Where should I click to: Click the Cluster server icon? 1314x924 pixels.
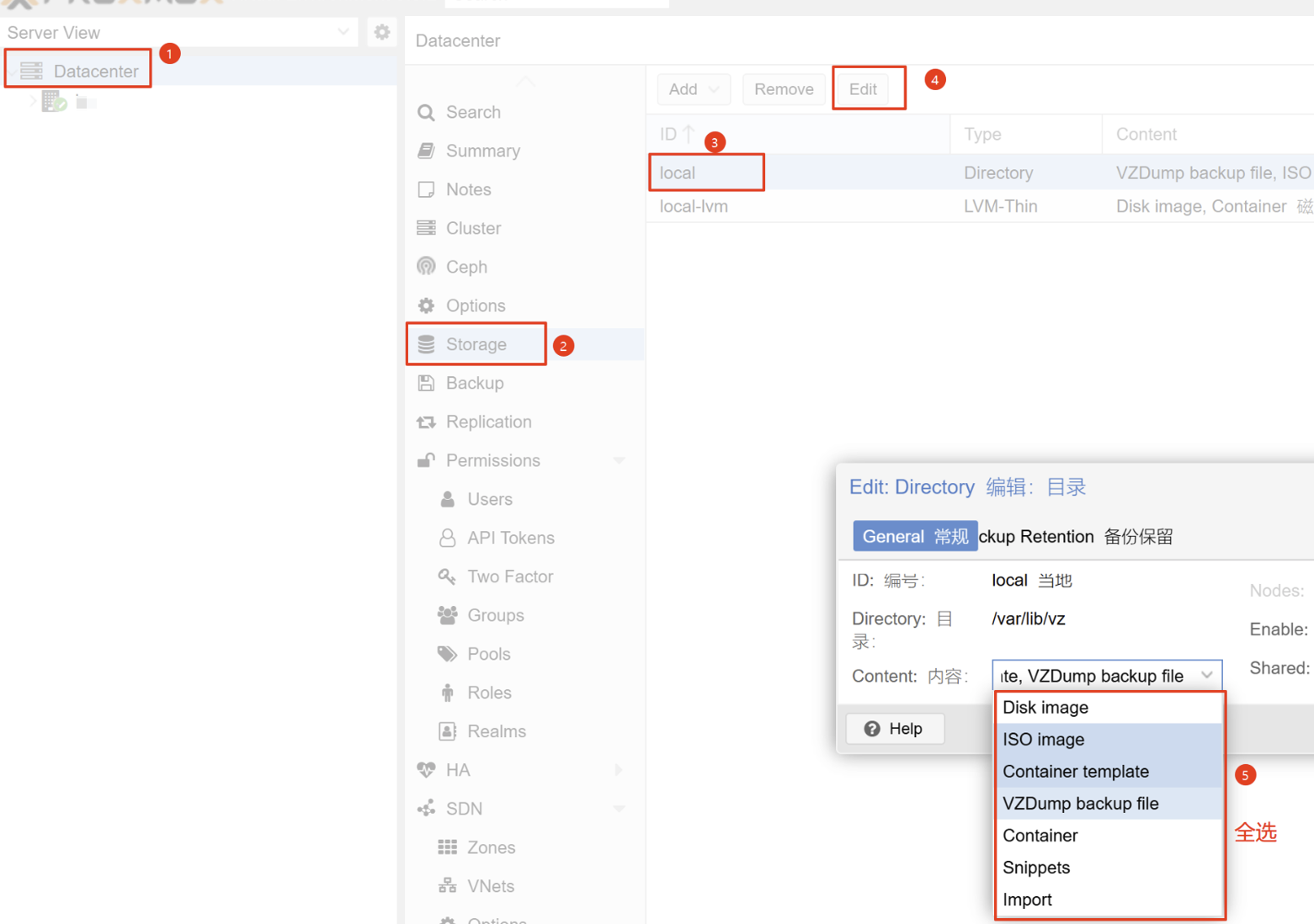[x=426, y=228]
